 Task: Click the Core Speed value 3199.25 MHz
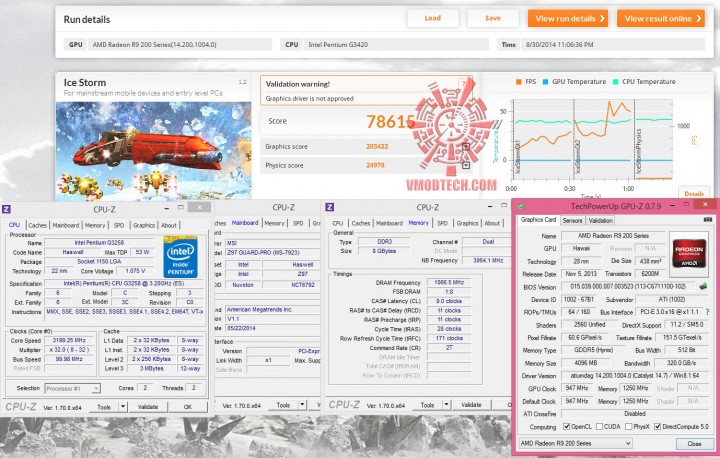(69, 340)
